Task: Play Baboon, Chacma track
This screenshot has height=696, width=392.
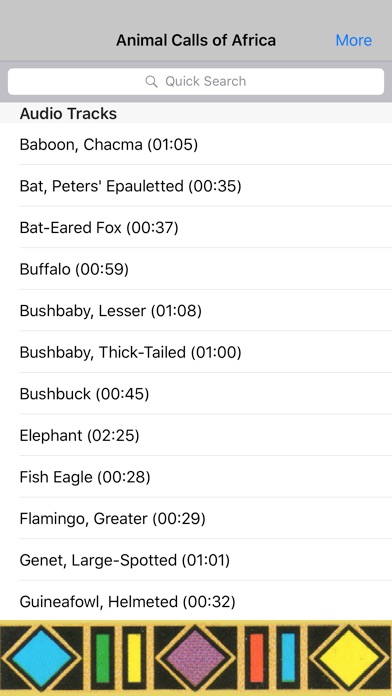Action: (x=196, y=144)
